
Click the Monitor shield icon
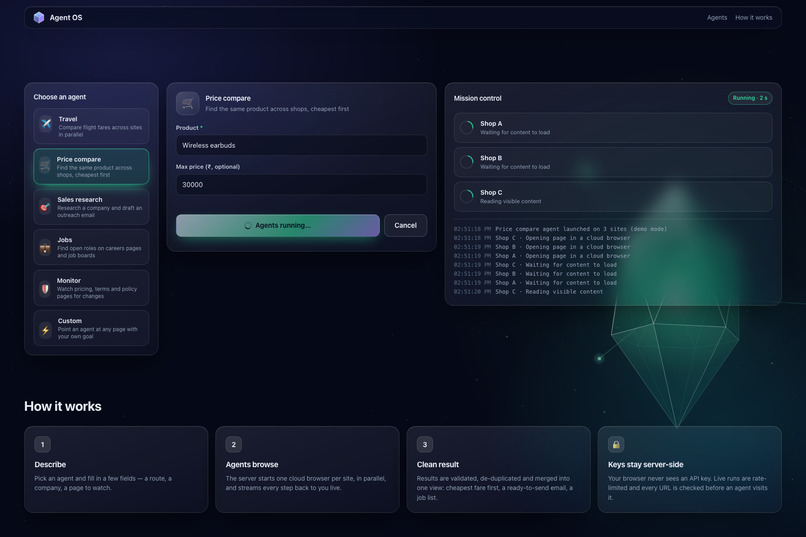[45, 288]
